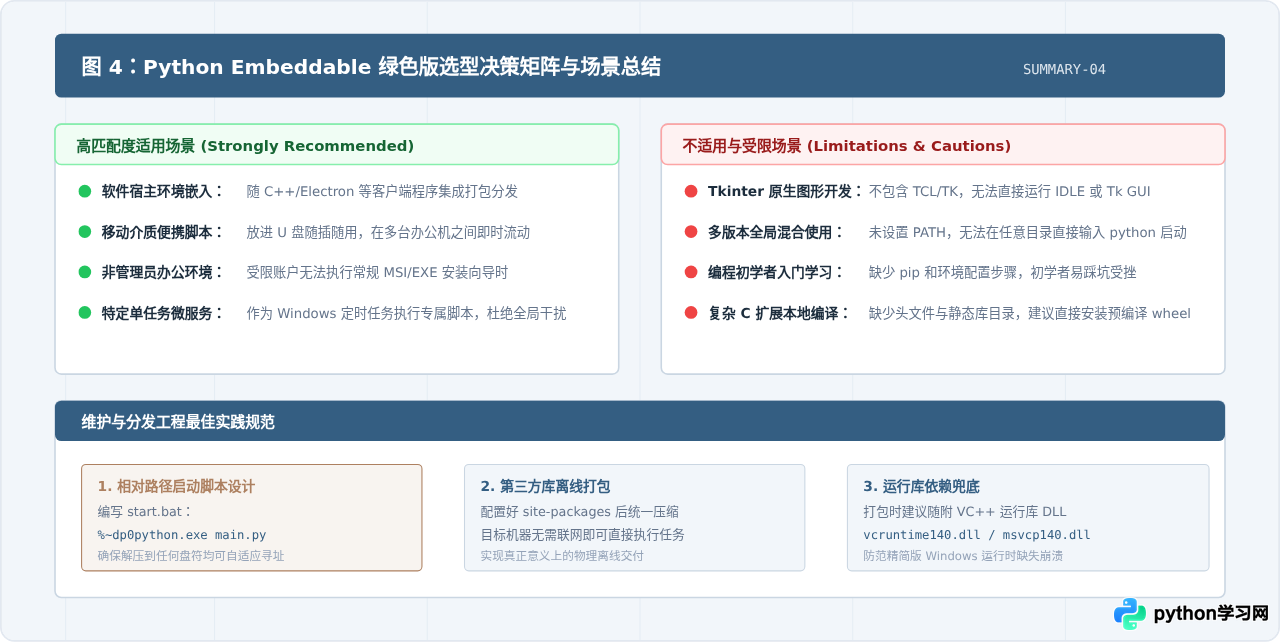Select the '高匹配度适用场景 (Strongly Recommended)' heading
Viewport: 1280px width, 642px height.
(245, 146)
